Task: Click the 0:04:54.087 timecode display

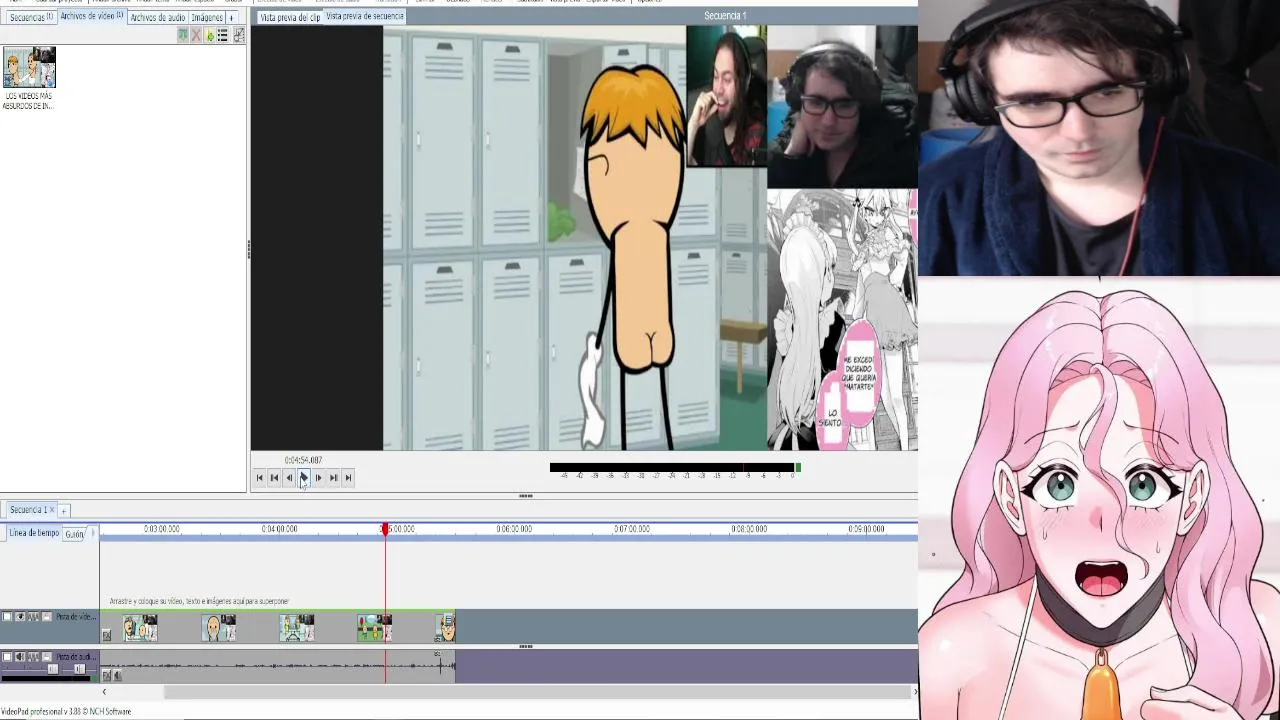Action: (x=303, y=460)
